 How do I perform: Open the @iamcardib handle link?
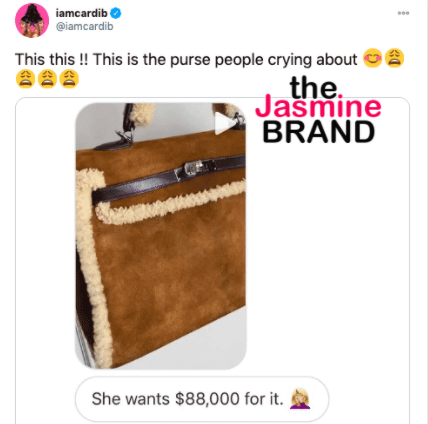pyautogui.click(x=85, y=26)
